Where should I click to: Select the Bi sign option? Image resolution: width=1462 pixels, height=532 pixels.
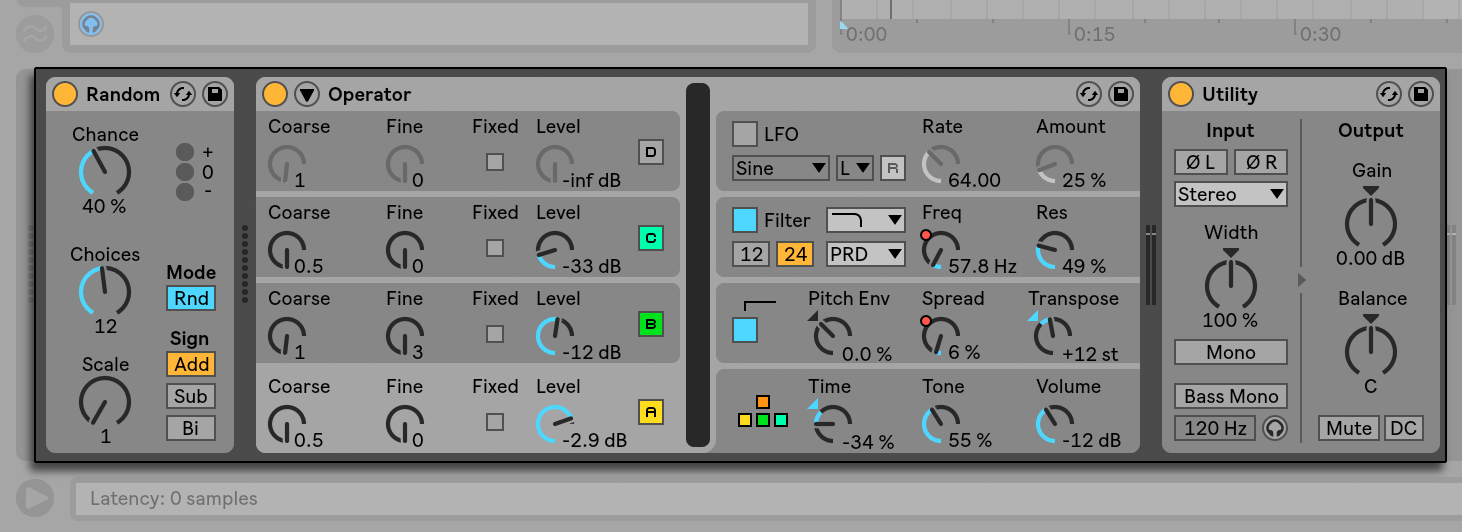[191, 428]
